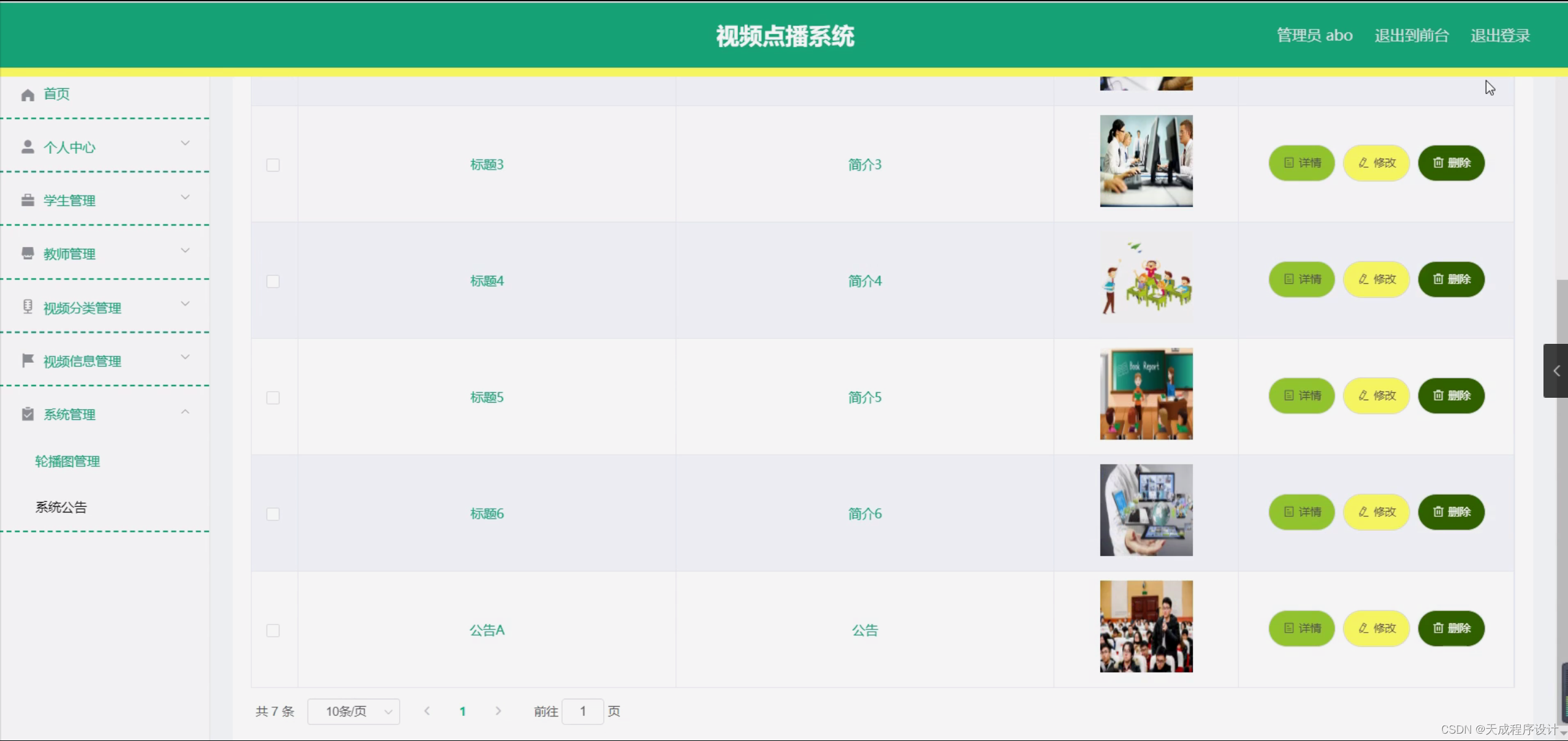The height and width of the screenshot is (741, 1568).
Task: Check the checkbox for 标题3 row
Action: tap(273, 165)
